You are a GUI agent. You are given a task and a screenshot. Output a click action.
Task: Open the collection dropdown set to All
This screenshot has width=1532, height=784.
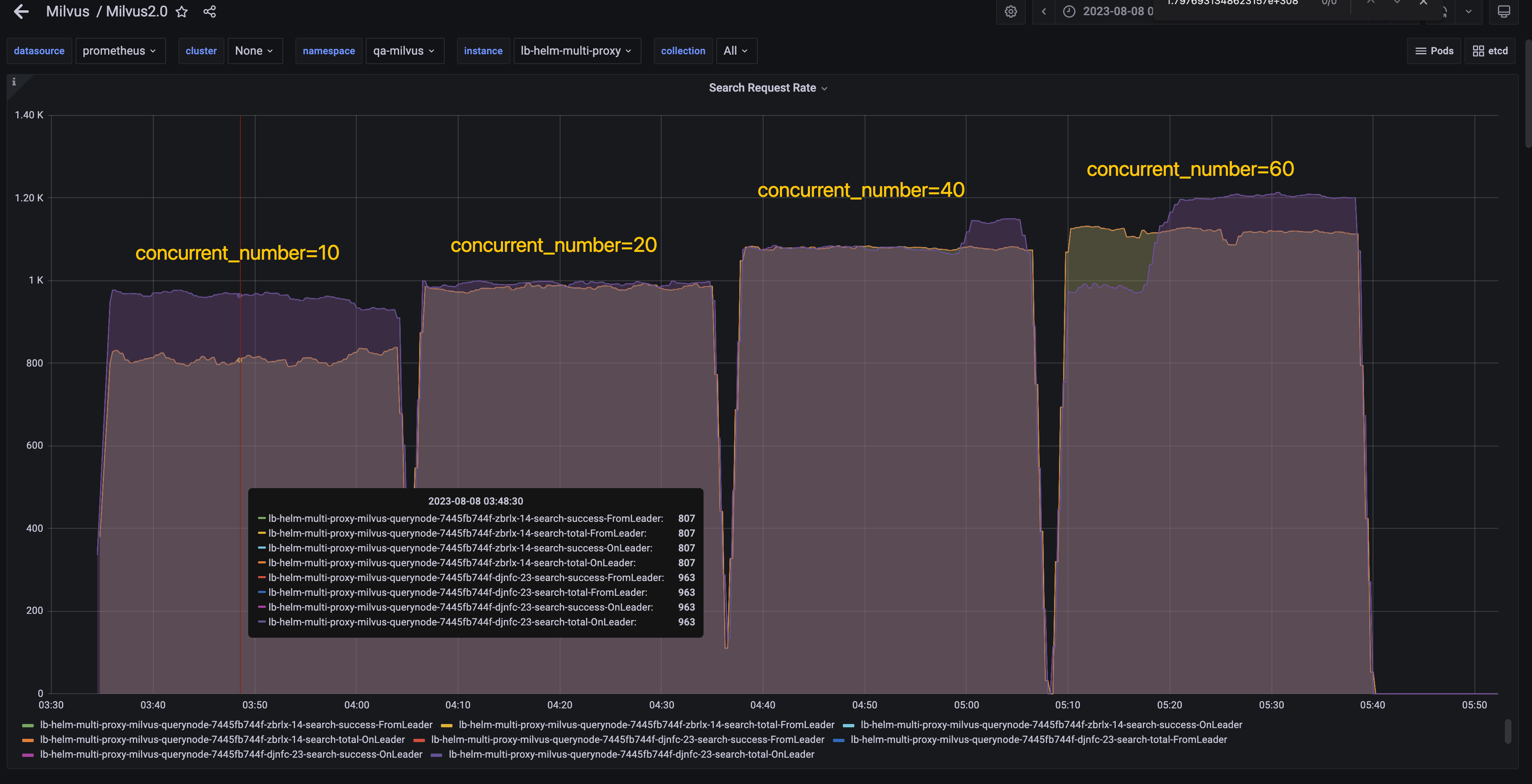[736, 51]
